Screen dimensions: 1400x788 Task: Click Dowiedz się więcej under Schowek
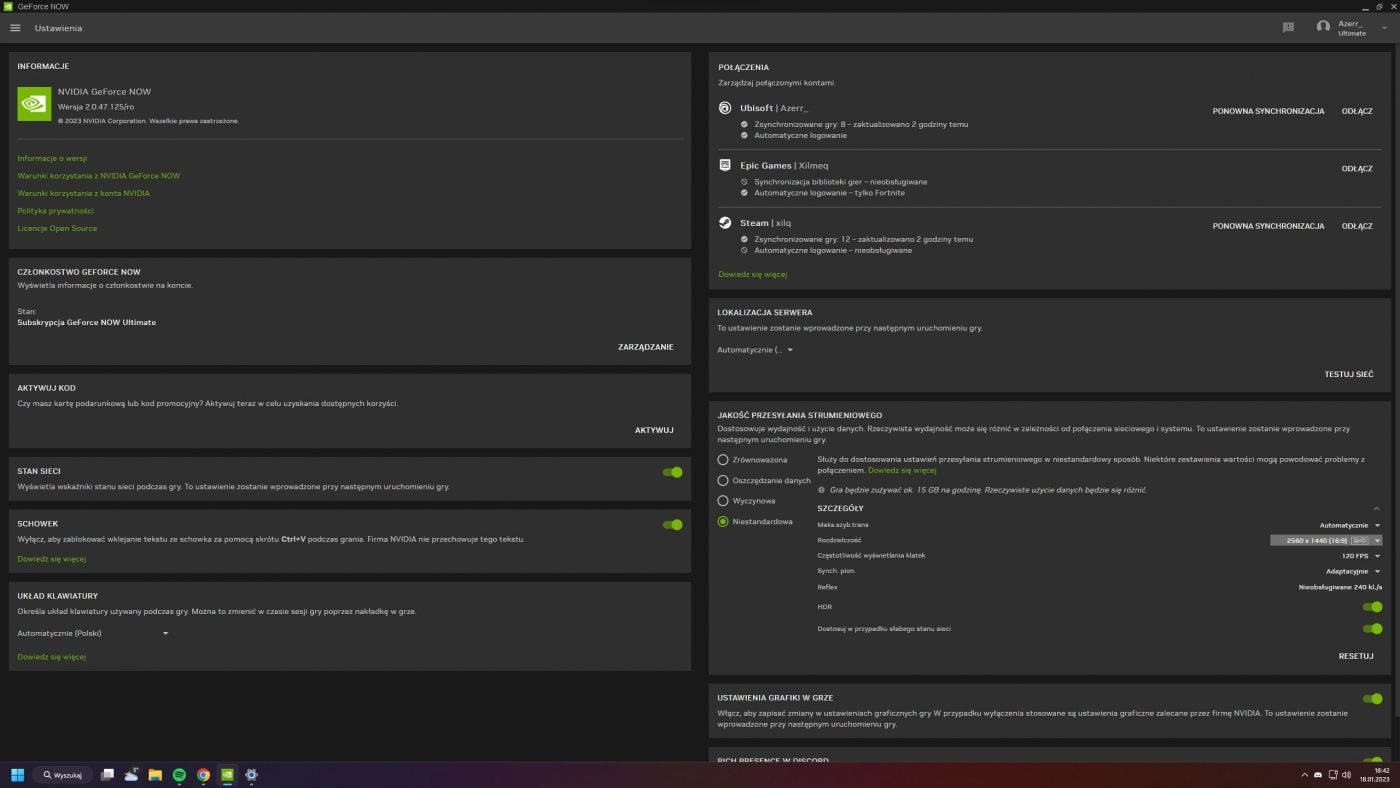(51, 559)
